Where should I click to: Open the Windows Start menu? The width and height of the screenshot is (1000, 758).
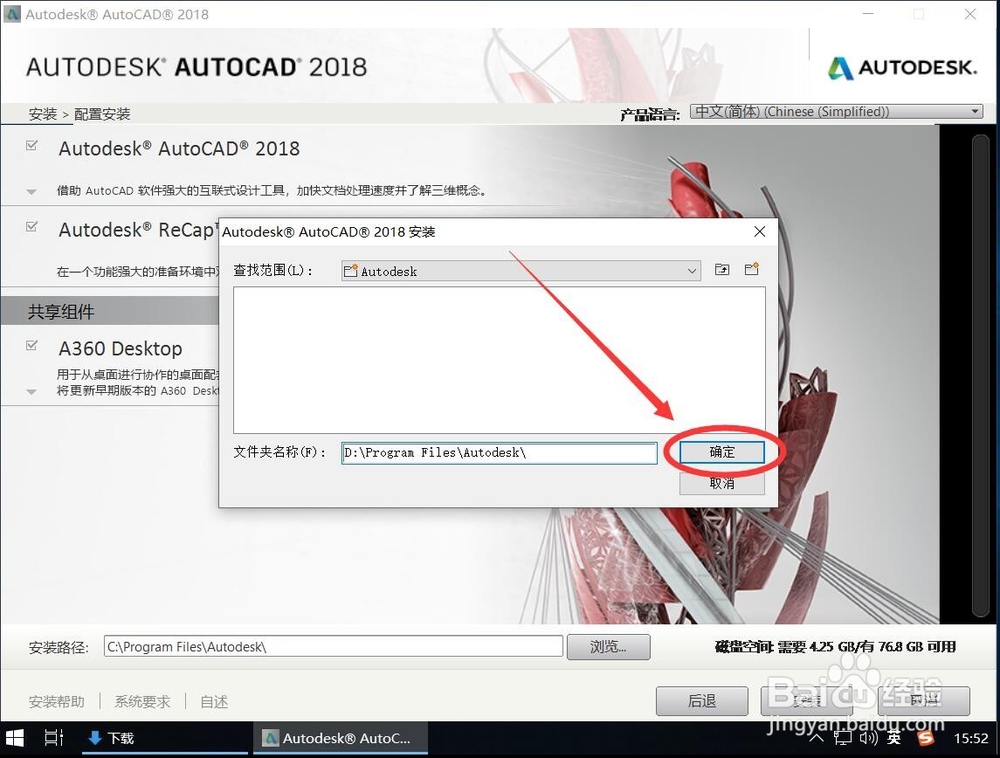click(14, 738)
